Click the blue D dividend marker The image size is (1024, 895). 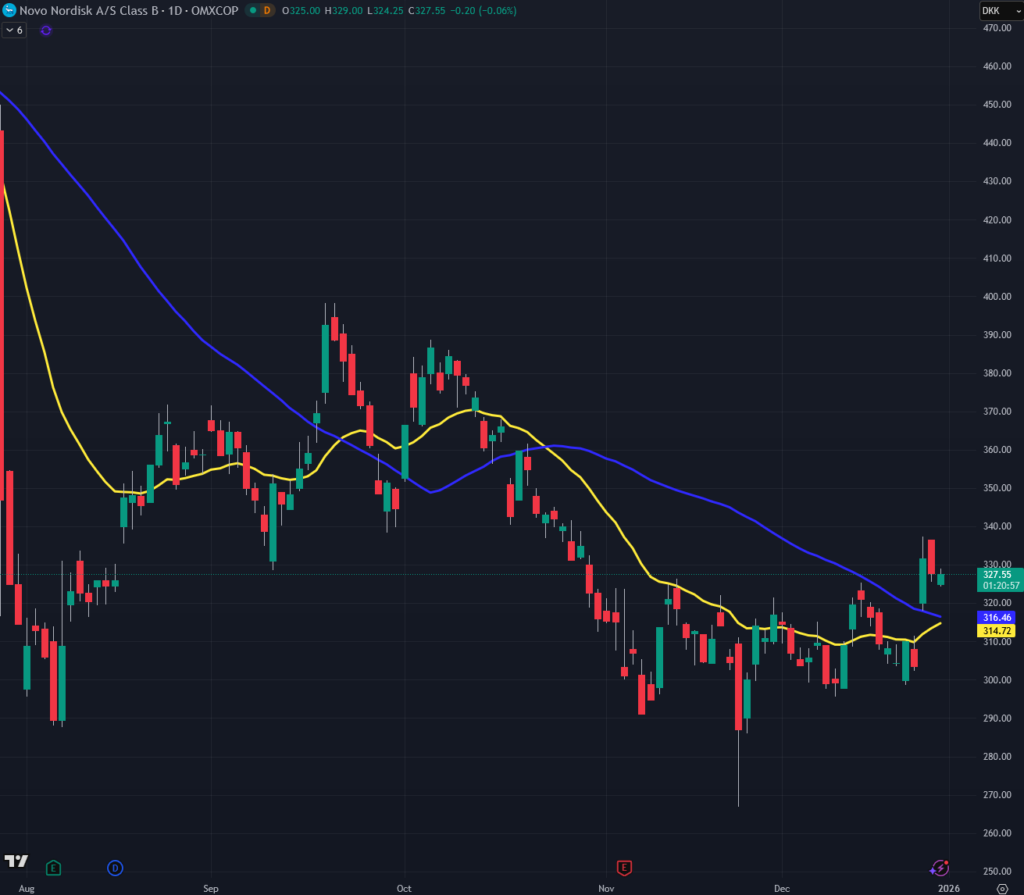click(x=115, y=867)
